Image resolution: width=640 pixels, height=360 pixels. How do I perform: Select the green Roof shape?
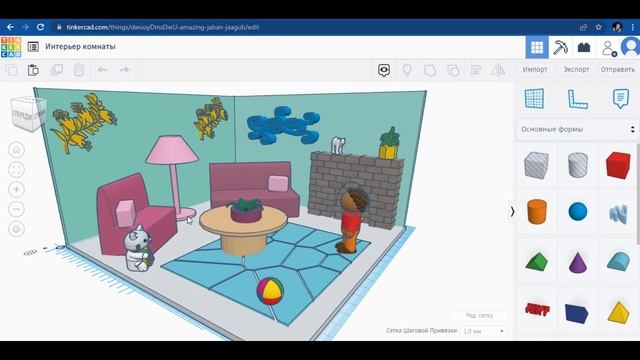pyautogui.click(x=536, y=261)
